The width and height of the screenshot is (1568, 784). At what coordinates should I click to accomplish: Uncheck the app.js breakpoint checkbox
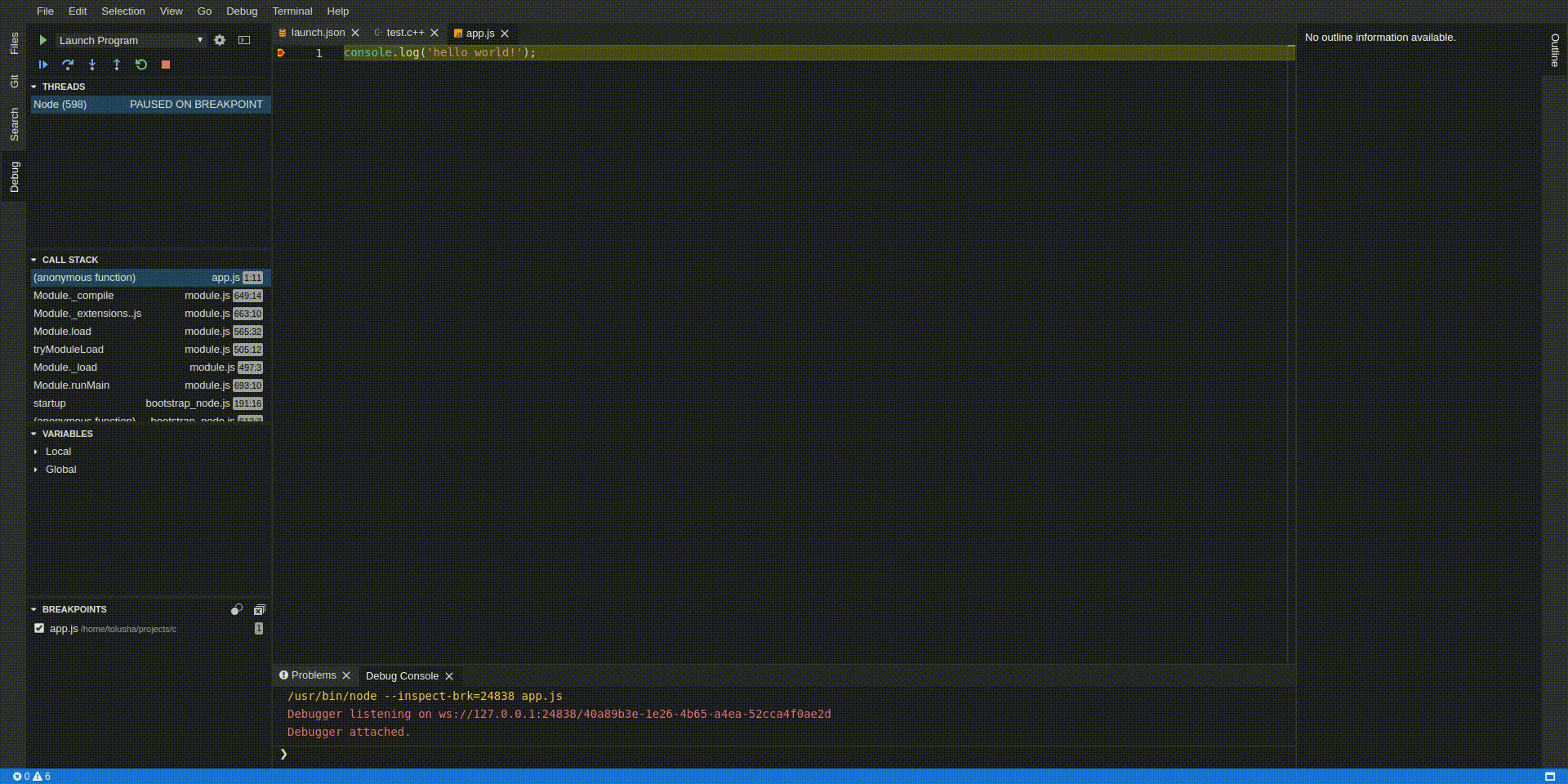[39, 628]
